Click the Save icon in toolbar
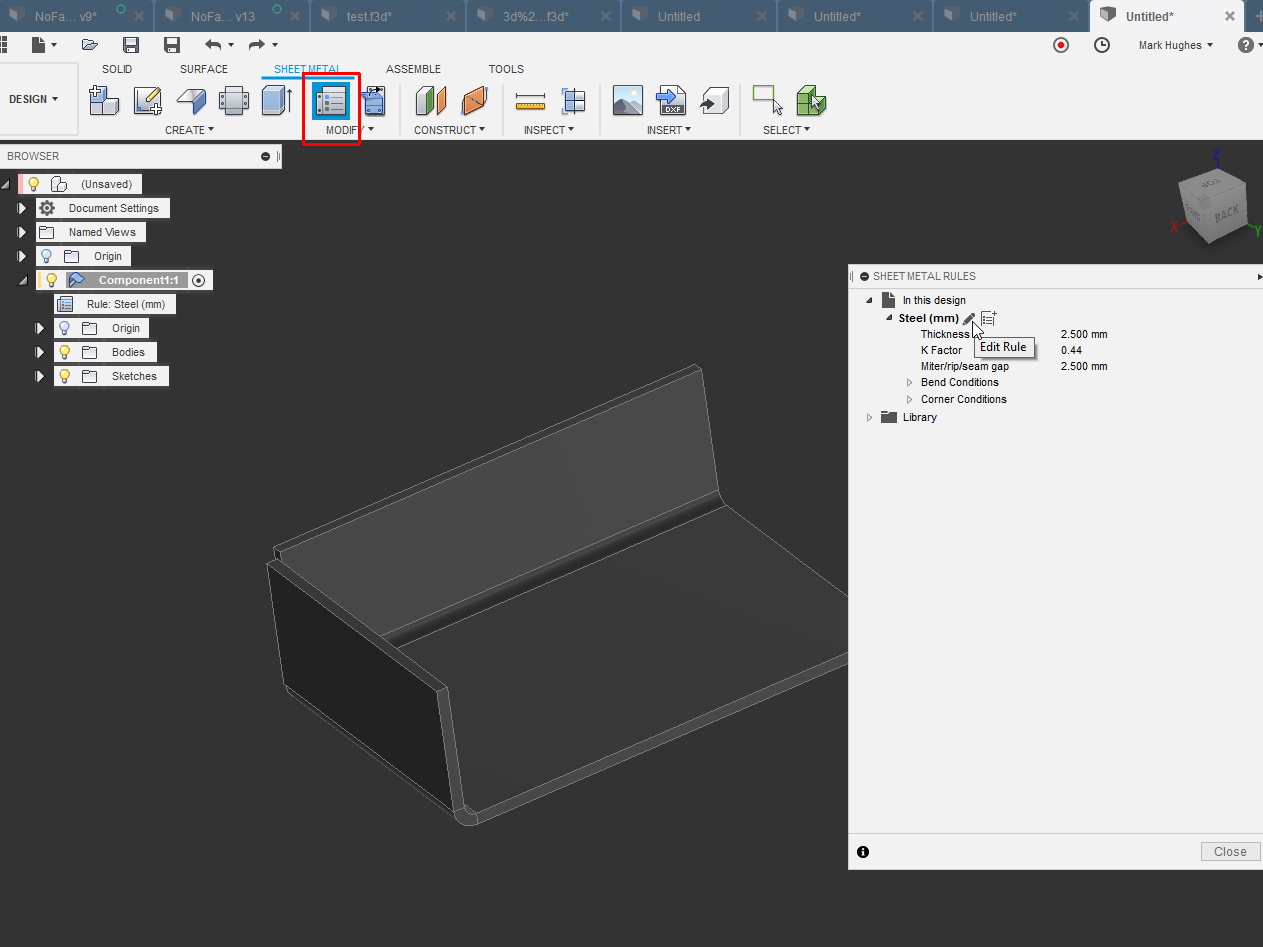This screenshot has width=1263, height=947. [130, 45]
